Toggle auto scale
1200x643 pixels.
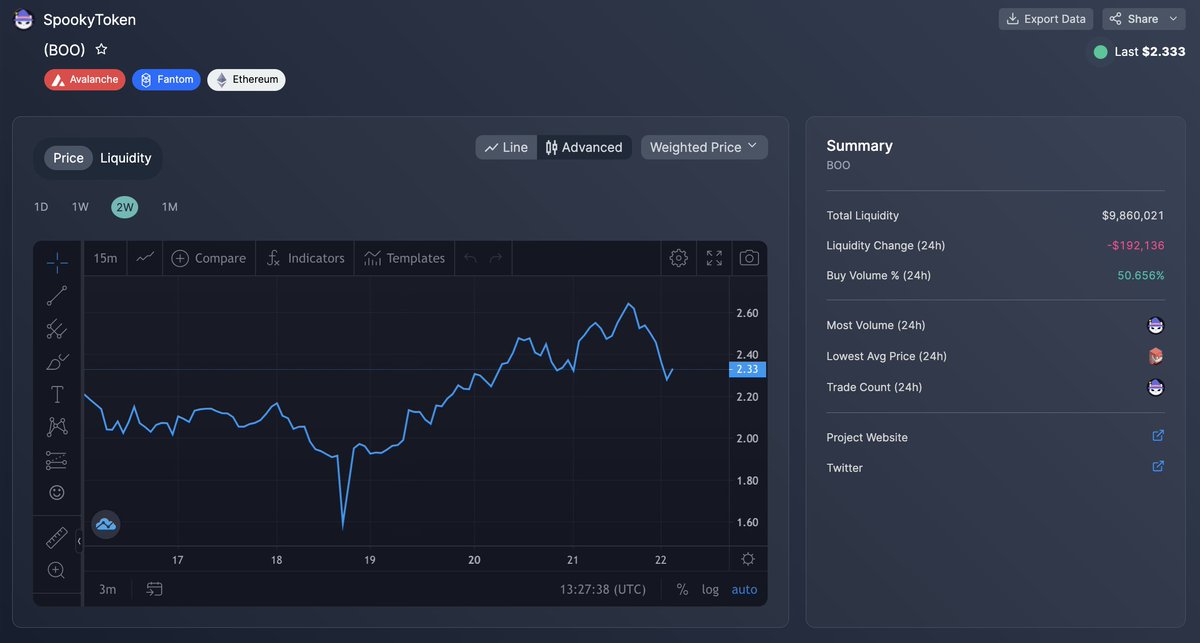pos(744,589)
